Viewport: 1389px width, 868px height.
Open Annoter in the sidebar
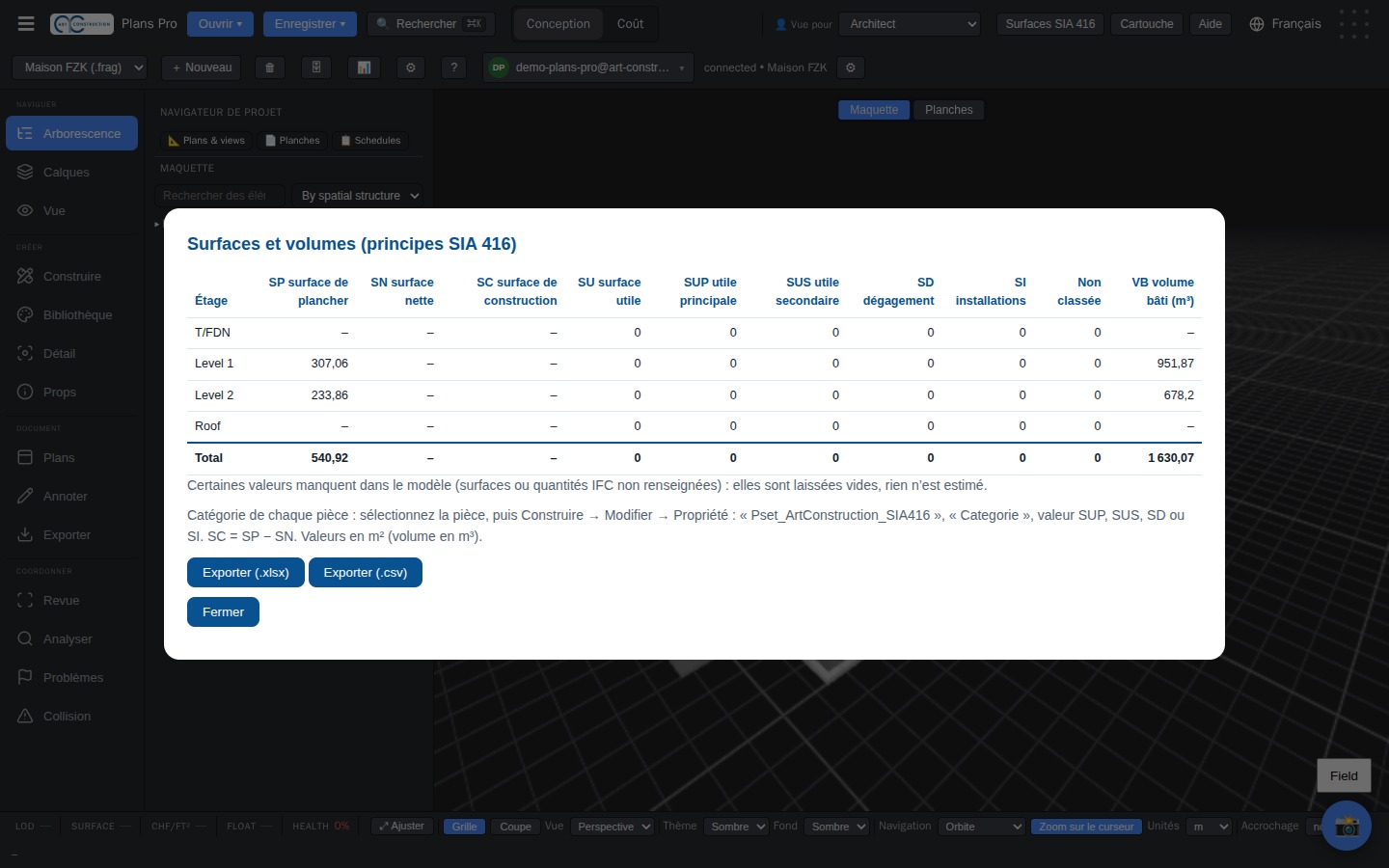[72, 497]
